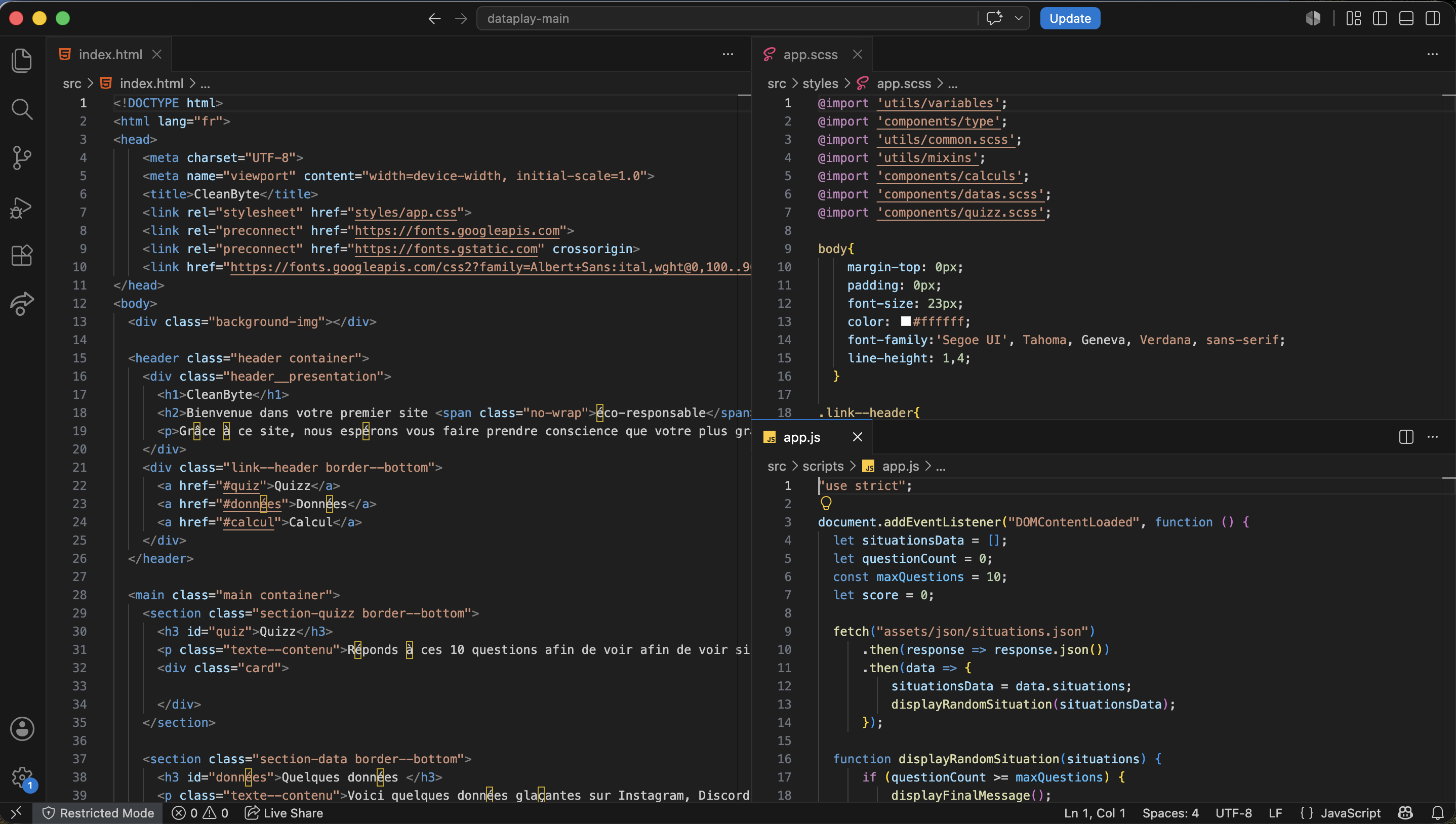Open more actions for app.js editor group
The height and width of the screenshot is (824, 1456).
click(x=1432, y=437)
